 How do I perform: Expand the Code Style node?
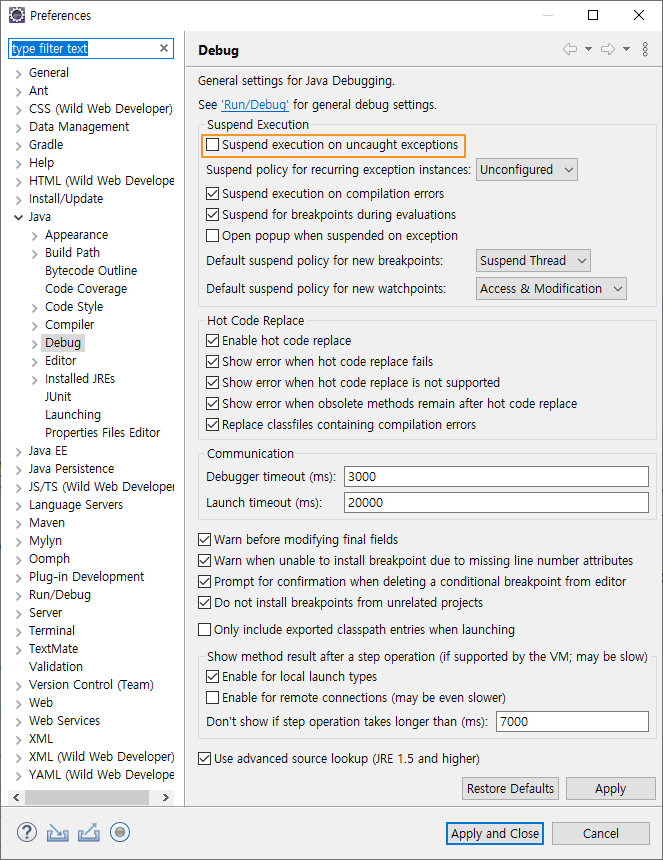click(x=35, y=308)
